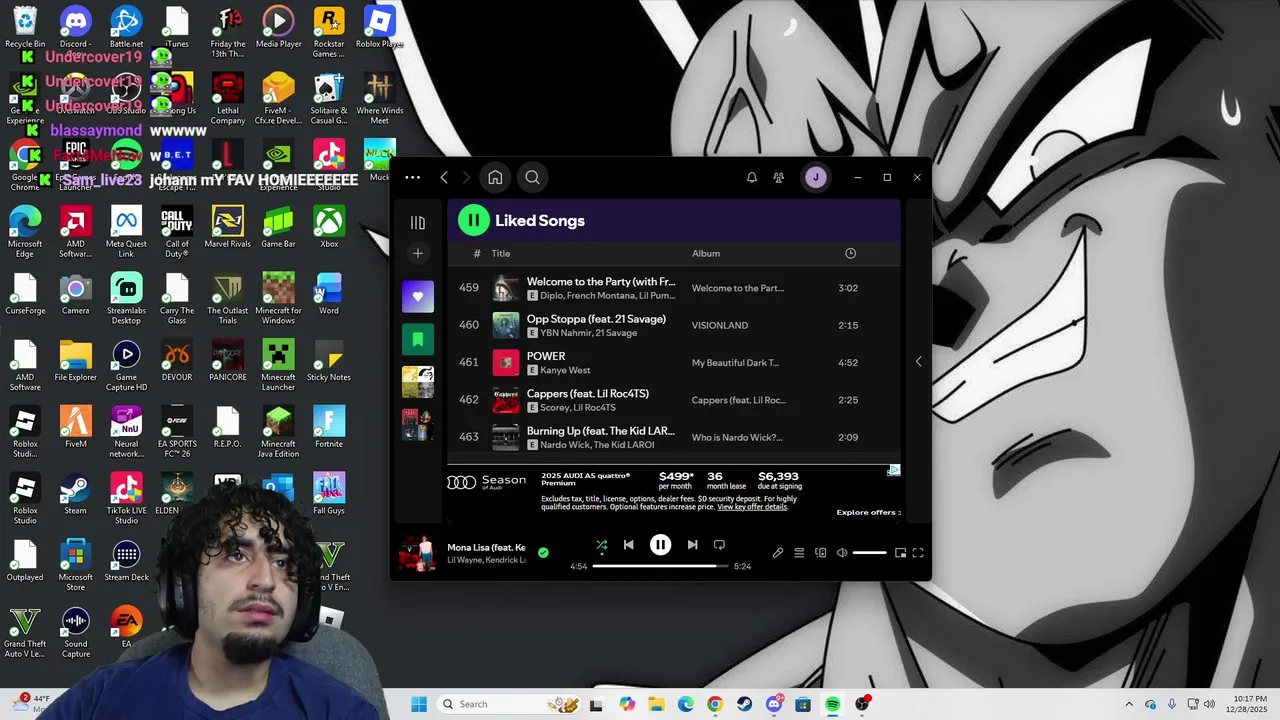Open the taskbar clock and date

pos(1246,704)
